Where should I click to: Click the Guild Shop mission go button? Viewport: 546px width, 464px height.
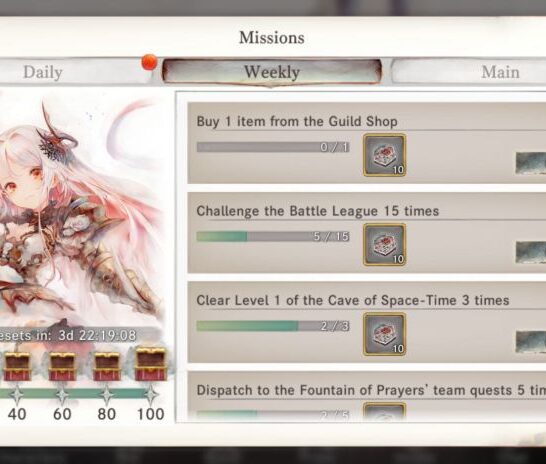531,163
